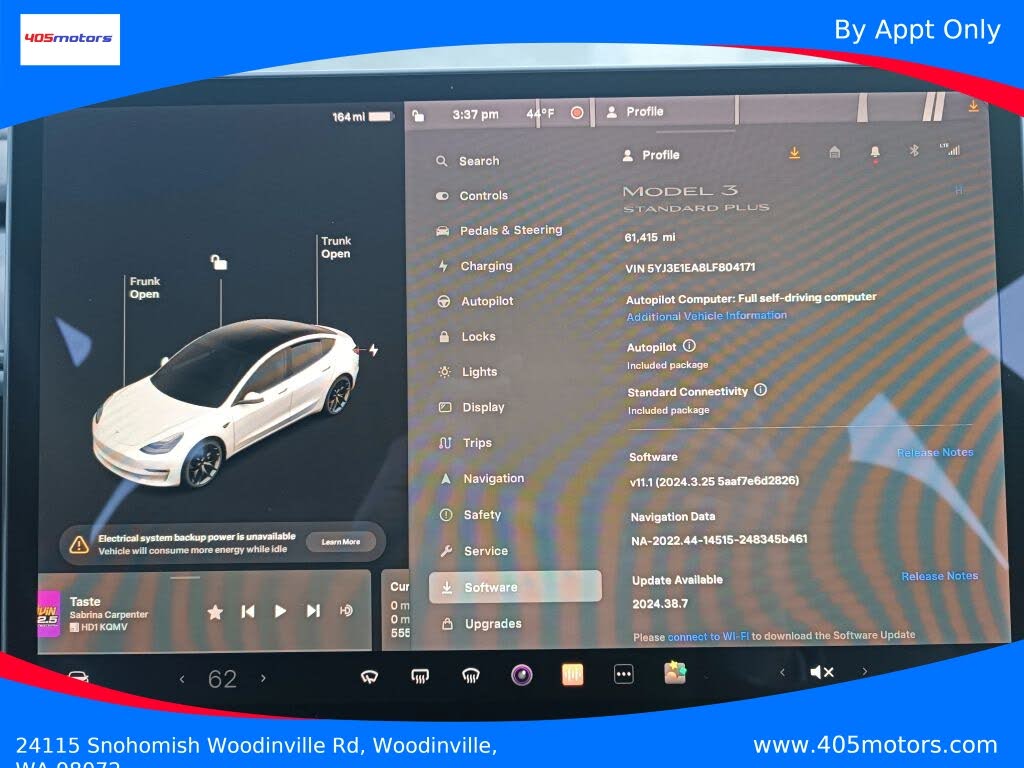Image resolution: width=1024 pixels, height=768 pixels.
Task: Tap the Profile button in settings panel
Action: point(651,155)
